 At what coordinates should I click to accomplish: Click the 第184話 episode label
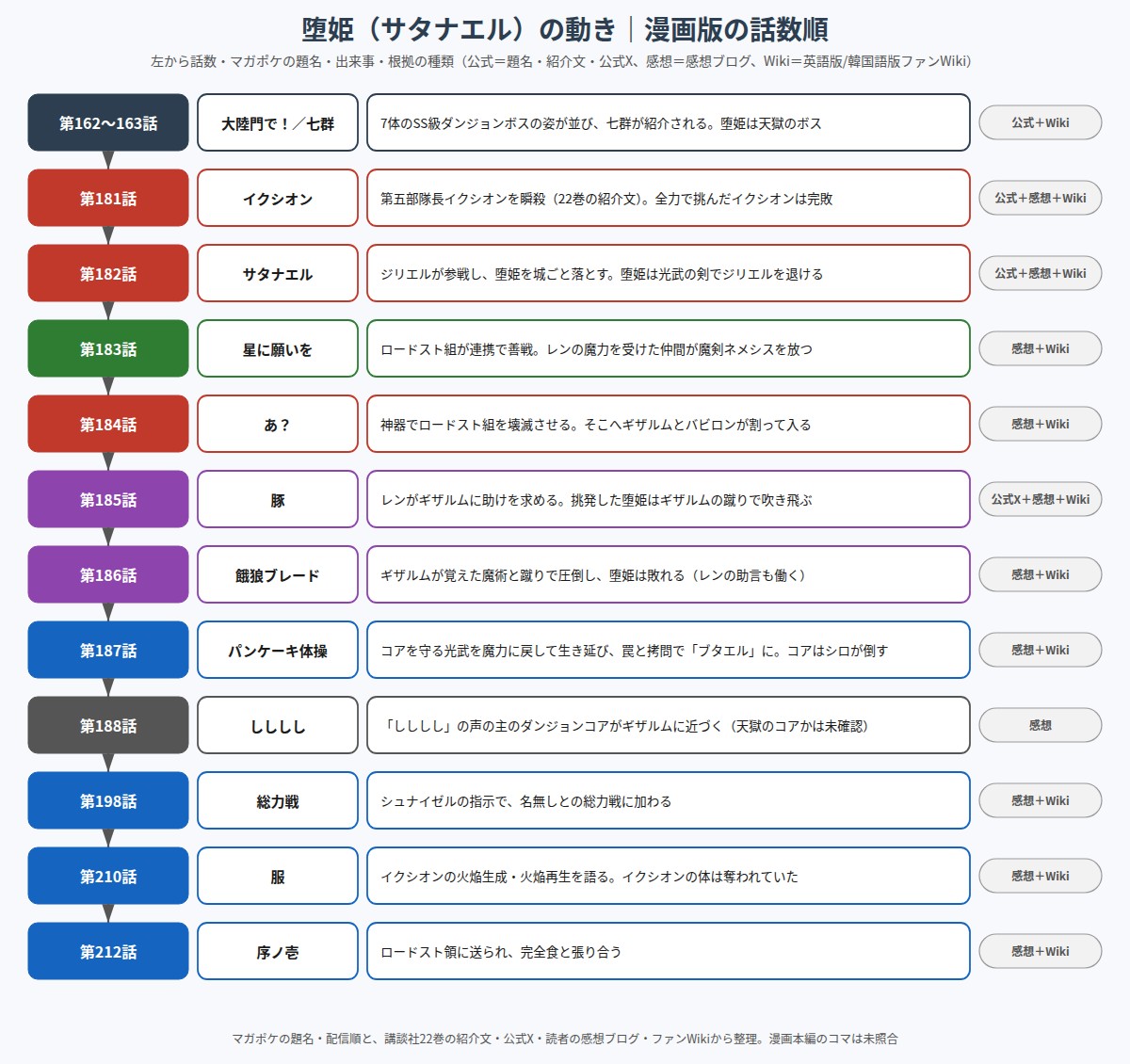[108, 424]
